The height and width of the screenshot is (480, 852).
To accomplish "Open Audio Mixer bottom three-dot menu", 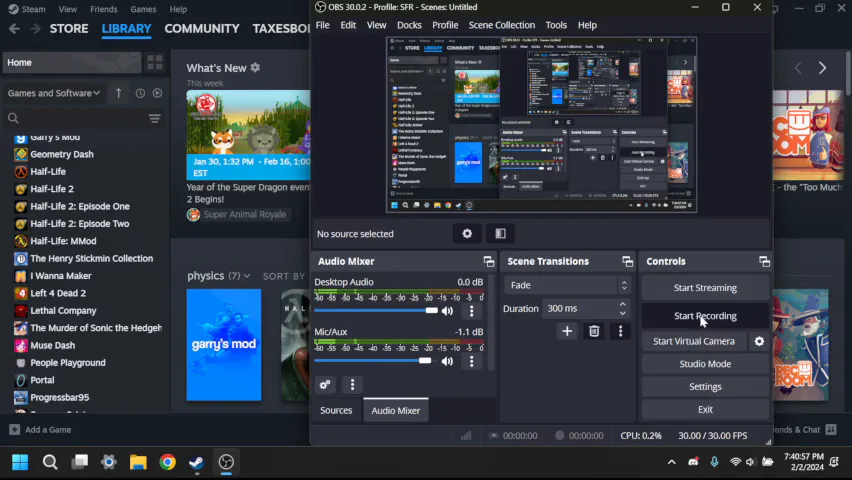I will coord(352,385).
